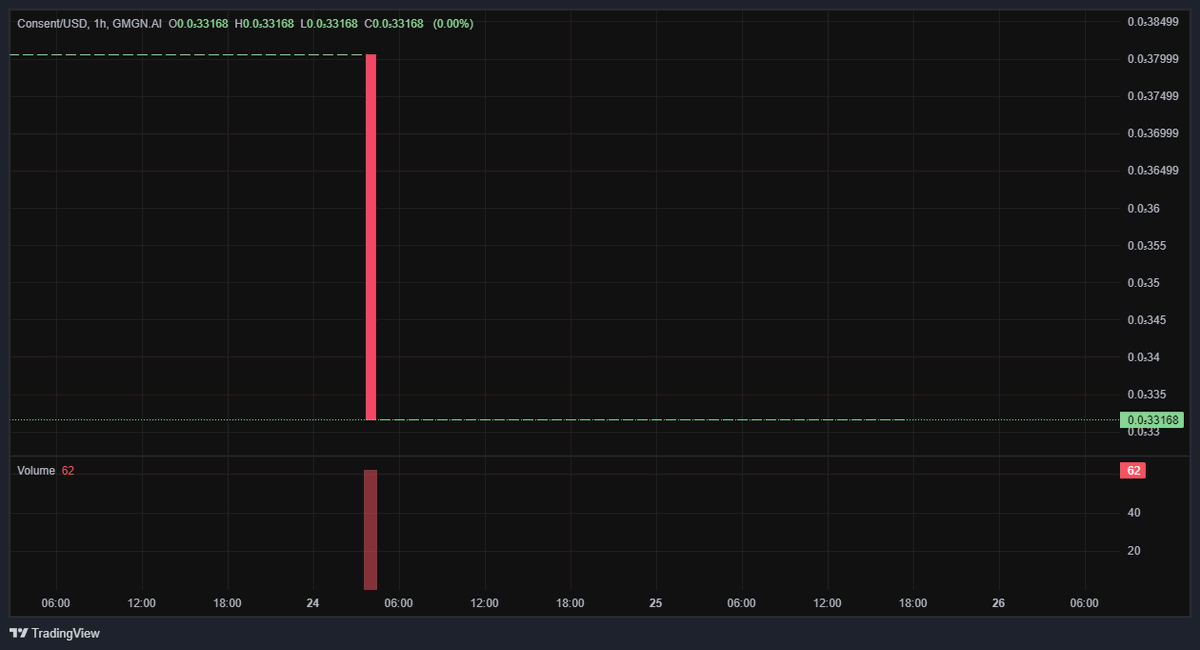Click the 20 volume axis label
The image size is (1200, 650).
[1134, 551]
